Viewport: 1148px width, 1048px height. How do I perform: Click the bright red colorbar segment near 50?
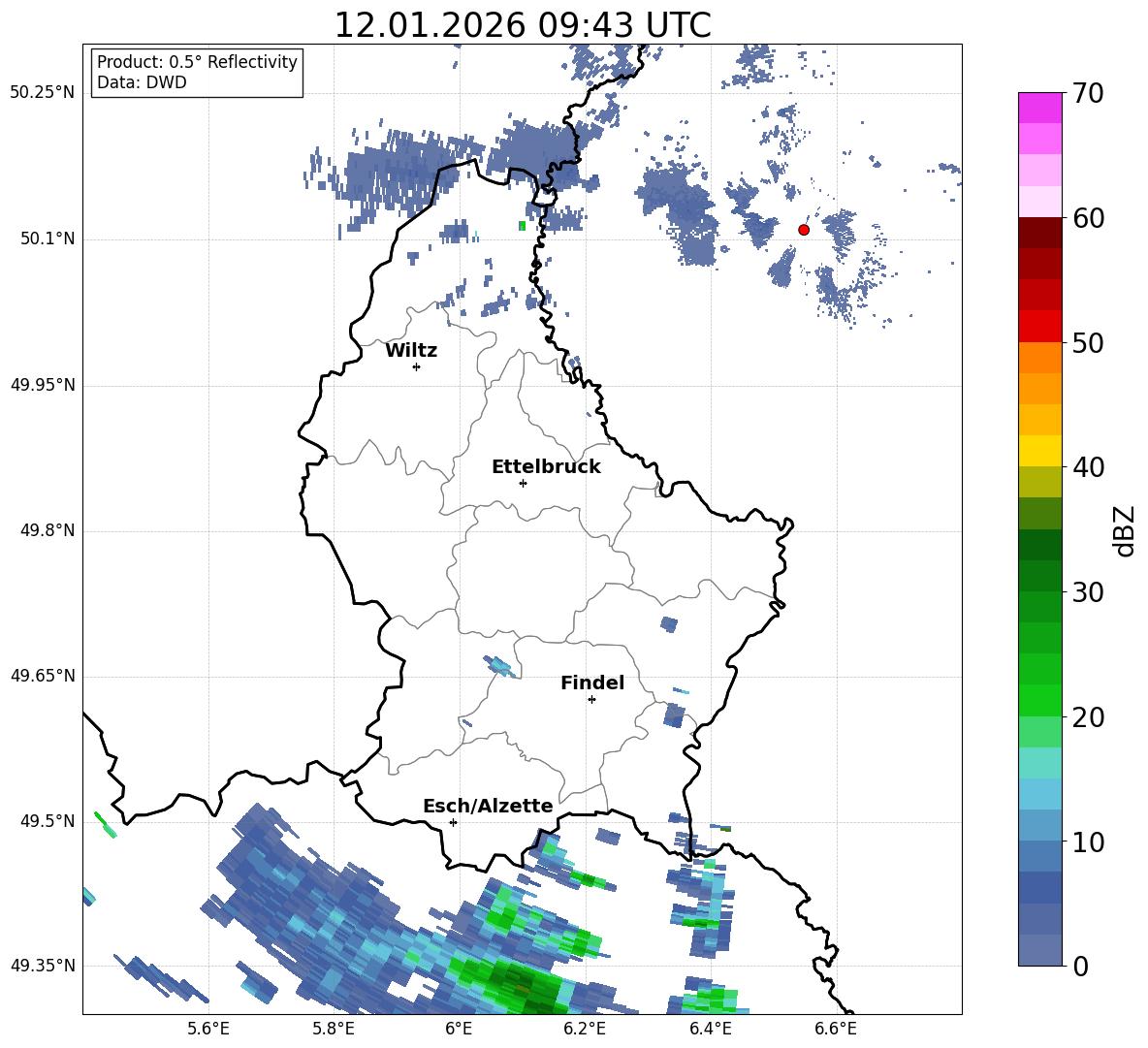click(1039, 327)
